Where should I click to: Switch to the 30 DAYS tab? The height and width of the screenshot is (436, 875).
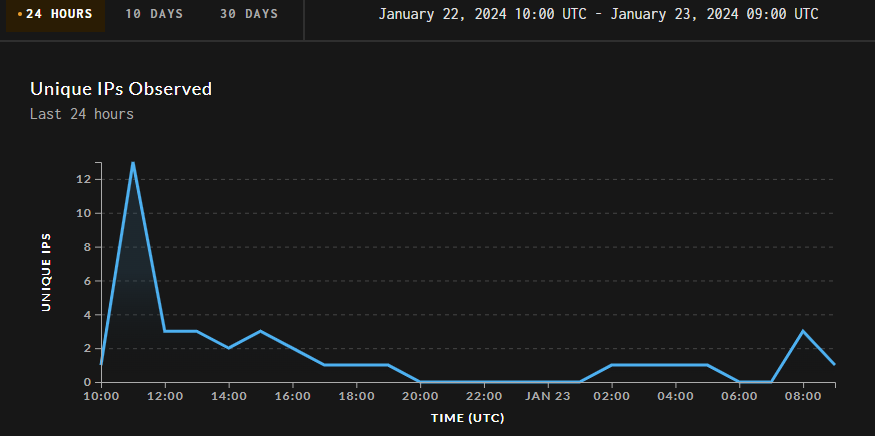point(249,14)
